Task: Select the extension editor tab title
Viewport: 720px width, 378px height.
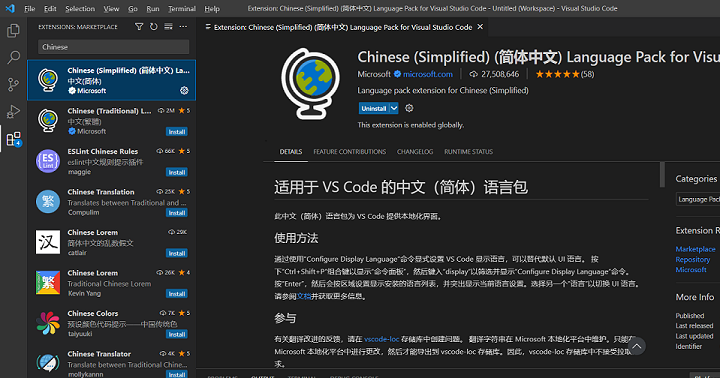Action: (x=343, y=27)
